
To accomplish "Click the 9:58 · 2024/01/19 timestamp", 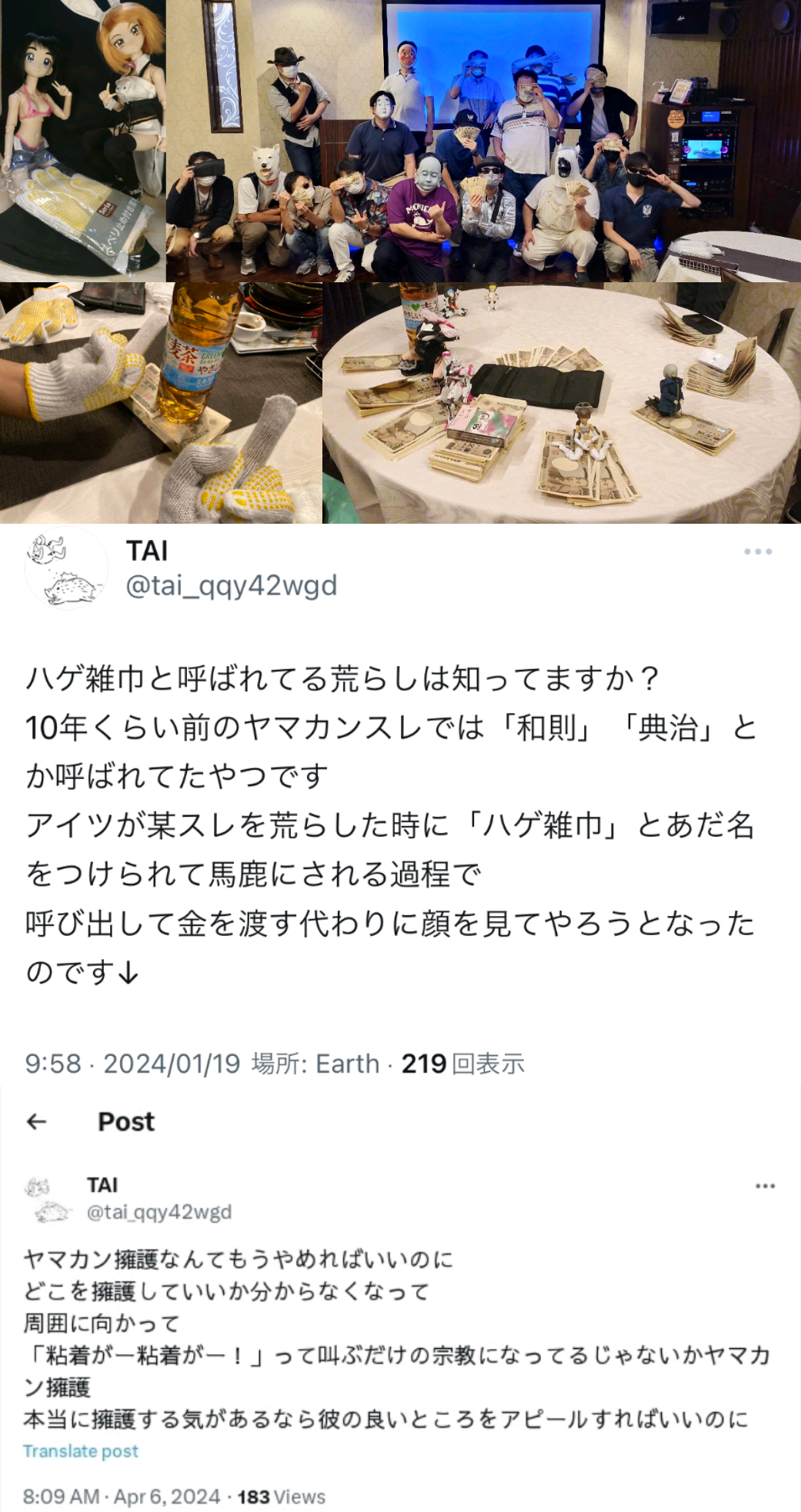I will coord(132,1064).
